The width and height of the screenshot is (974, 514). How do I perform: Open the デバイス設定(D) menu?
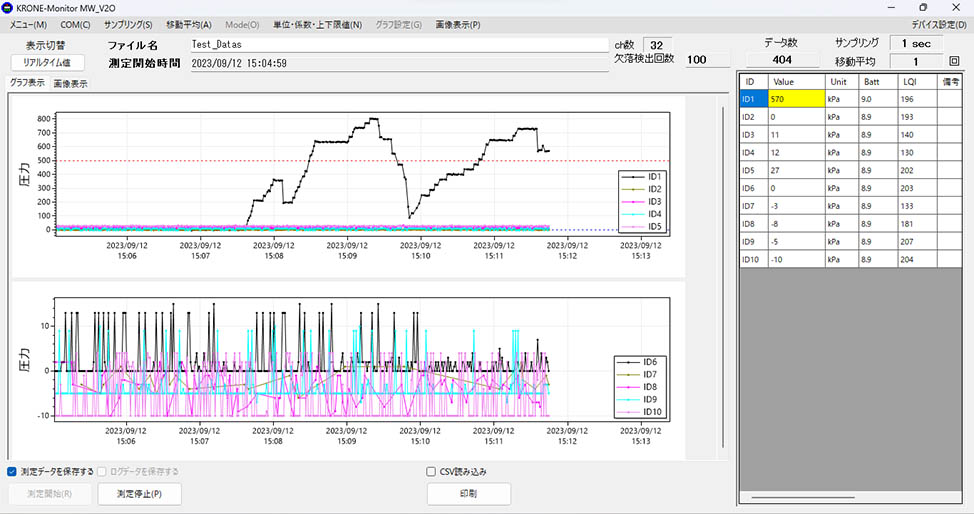[x=939, y=25]
